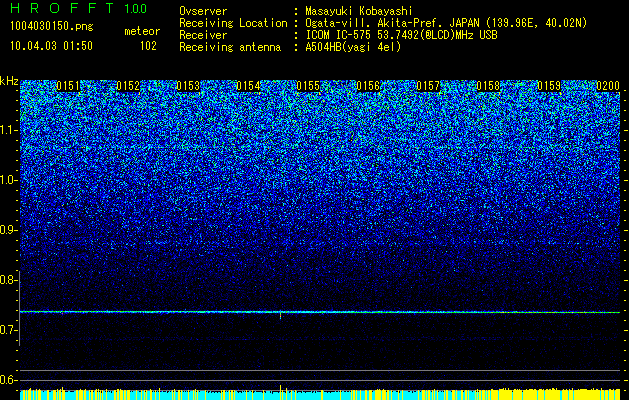
Task: Click the 0.6 kHz axis label
Action: point(8,380)
